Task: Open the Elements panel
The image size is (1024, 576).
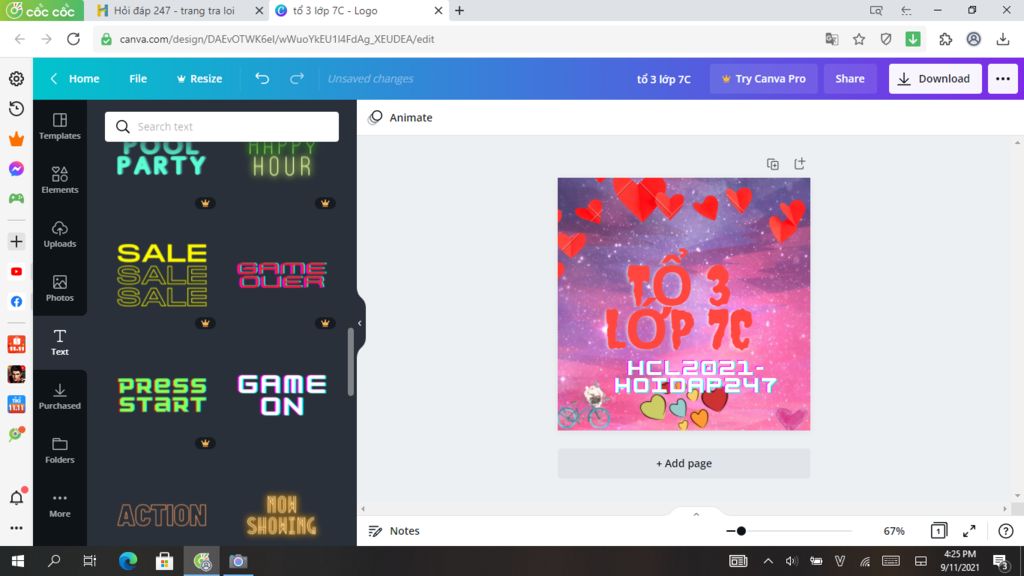Action: pos(59,180)
